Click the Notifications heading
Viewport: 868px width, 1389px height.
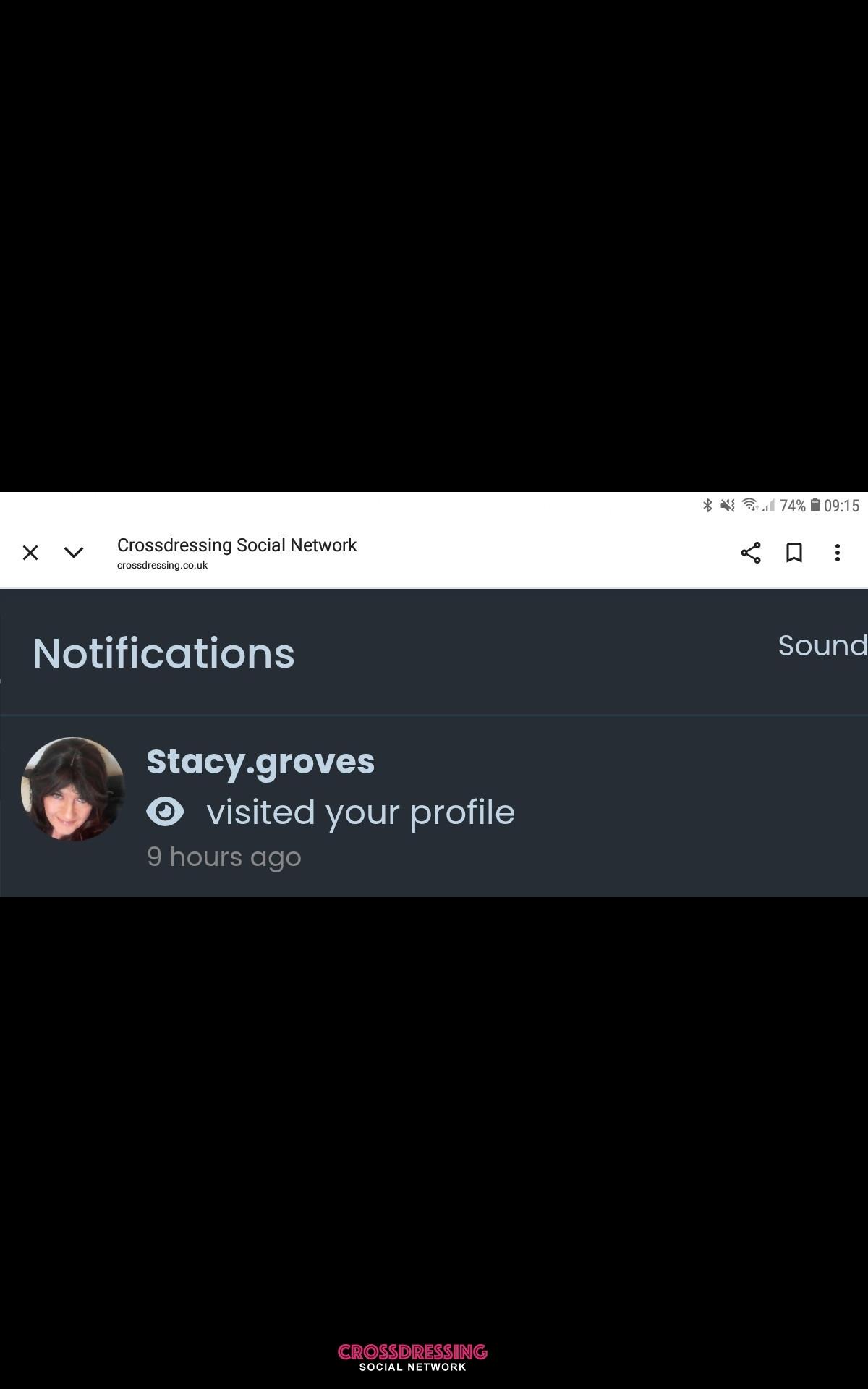(163, 653)
